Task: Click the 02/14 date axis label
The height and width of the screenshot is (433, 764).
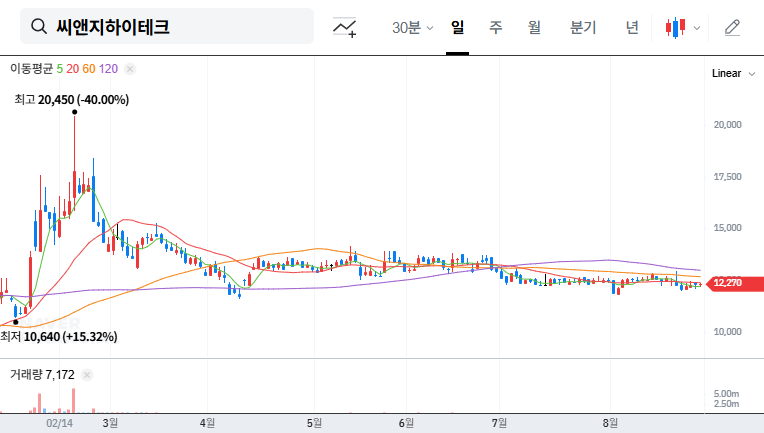Action: (59, 423)
